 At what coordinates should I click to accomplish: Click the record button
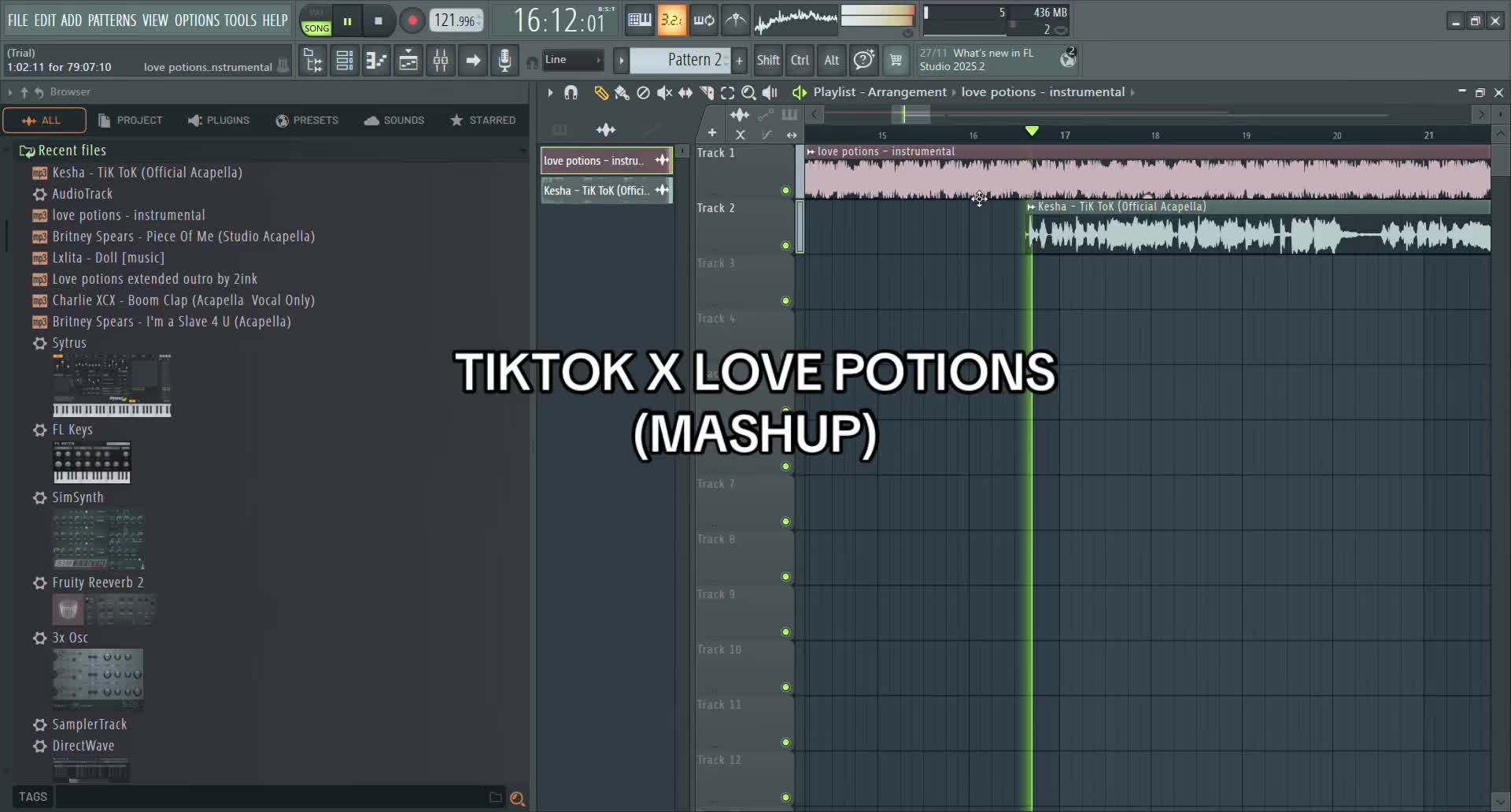point(412,21)
